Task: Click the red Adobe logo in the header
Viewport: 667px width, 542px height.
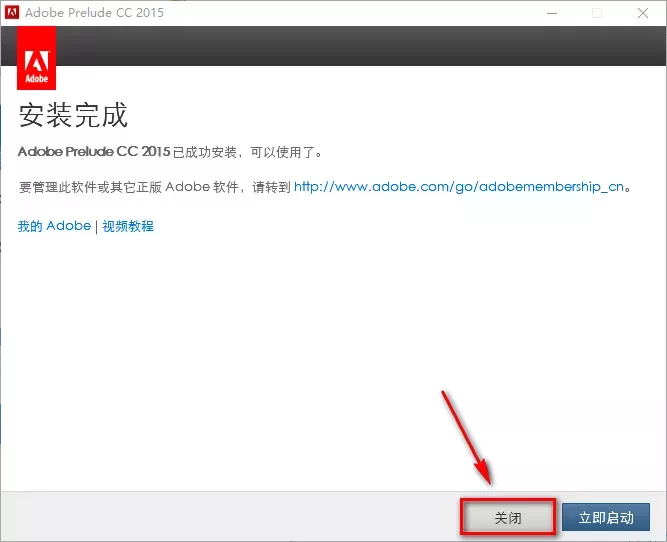Action: tap(37, 58)
